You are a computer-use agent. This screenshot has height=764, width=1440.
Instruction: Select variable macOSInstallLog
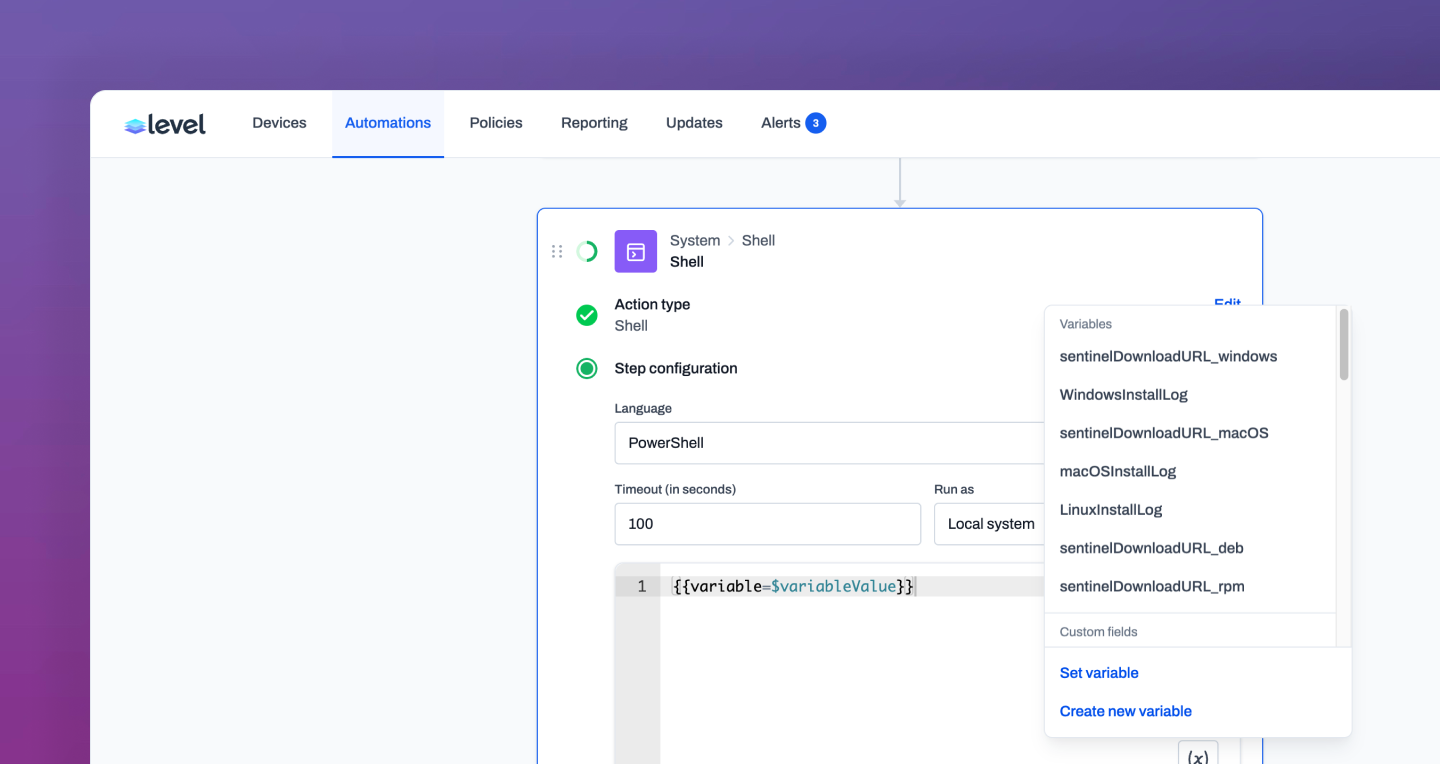tap(1118, 471)
